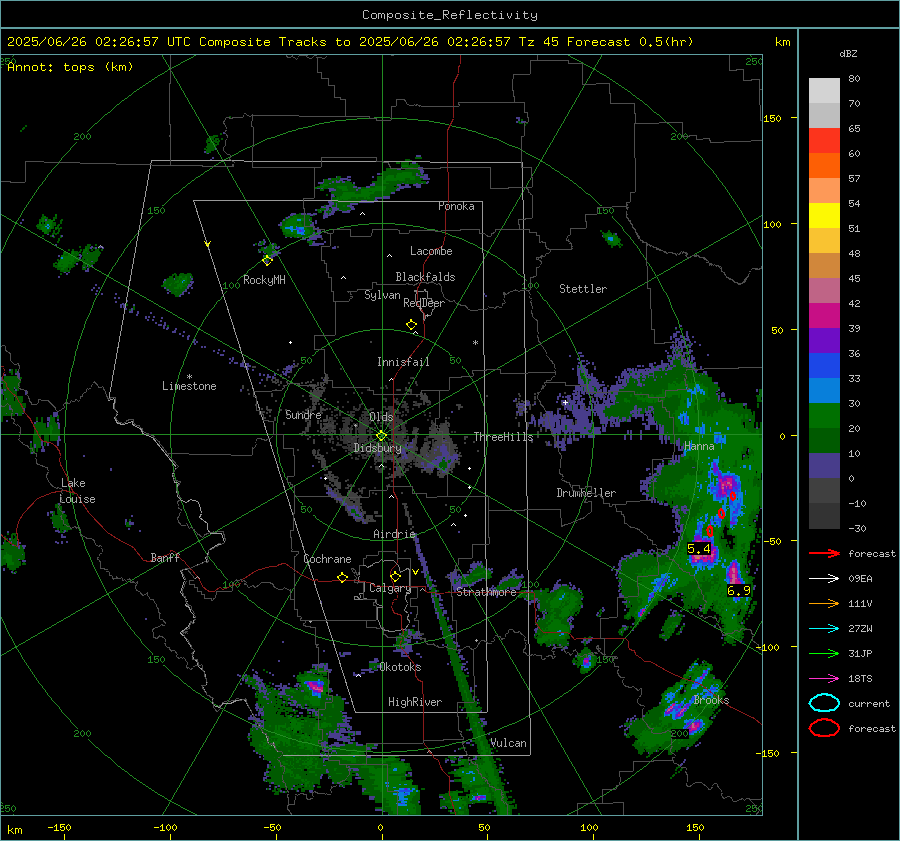Image resolution: width=900 pixels, height=841 pixels.
Task: Click the cyan current ellipse legend symbol
Action: (824, 703)
